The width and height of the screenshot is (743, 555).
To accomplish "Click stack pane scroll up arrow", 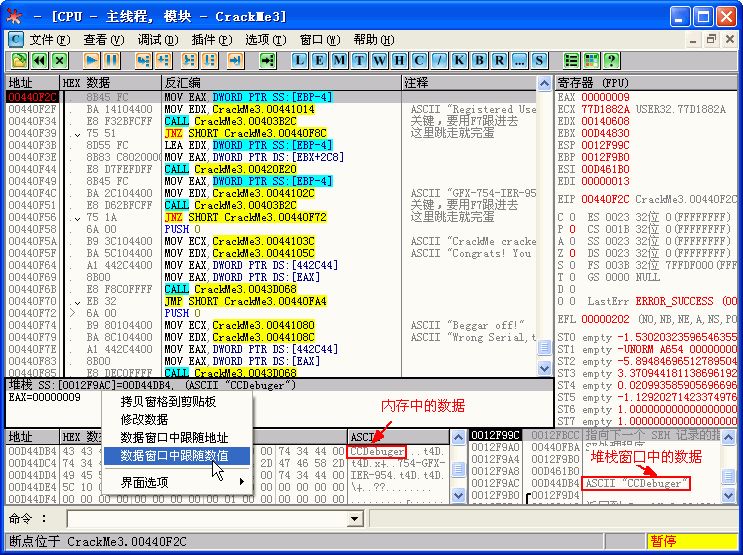I will click(729, 437).
